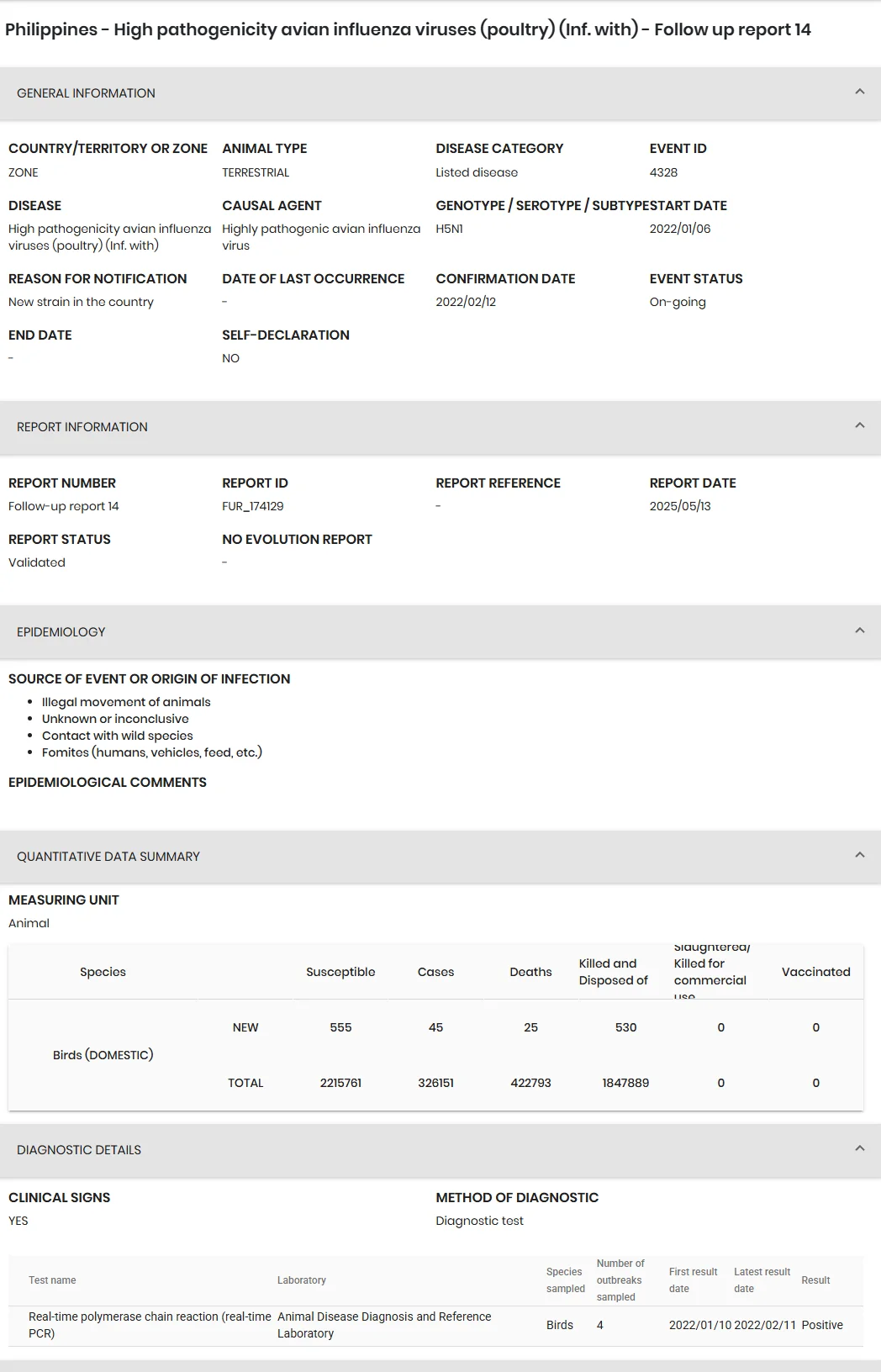The image size is (881, 1372).
Task: Select new susceptible count 555
Action: 340,1027
